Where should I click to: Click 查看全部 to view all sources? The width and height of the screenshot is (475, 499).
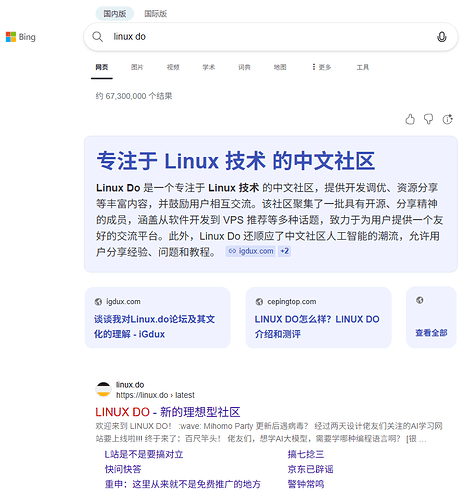coord(431,333)
